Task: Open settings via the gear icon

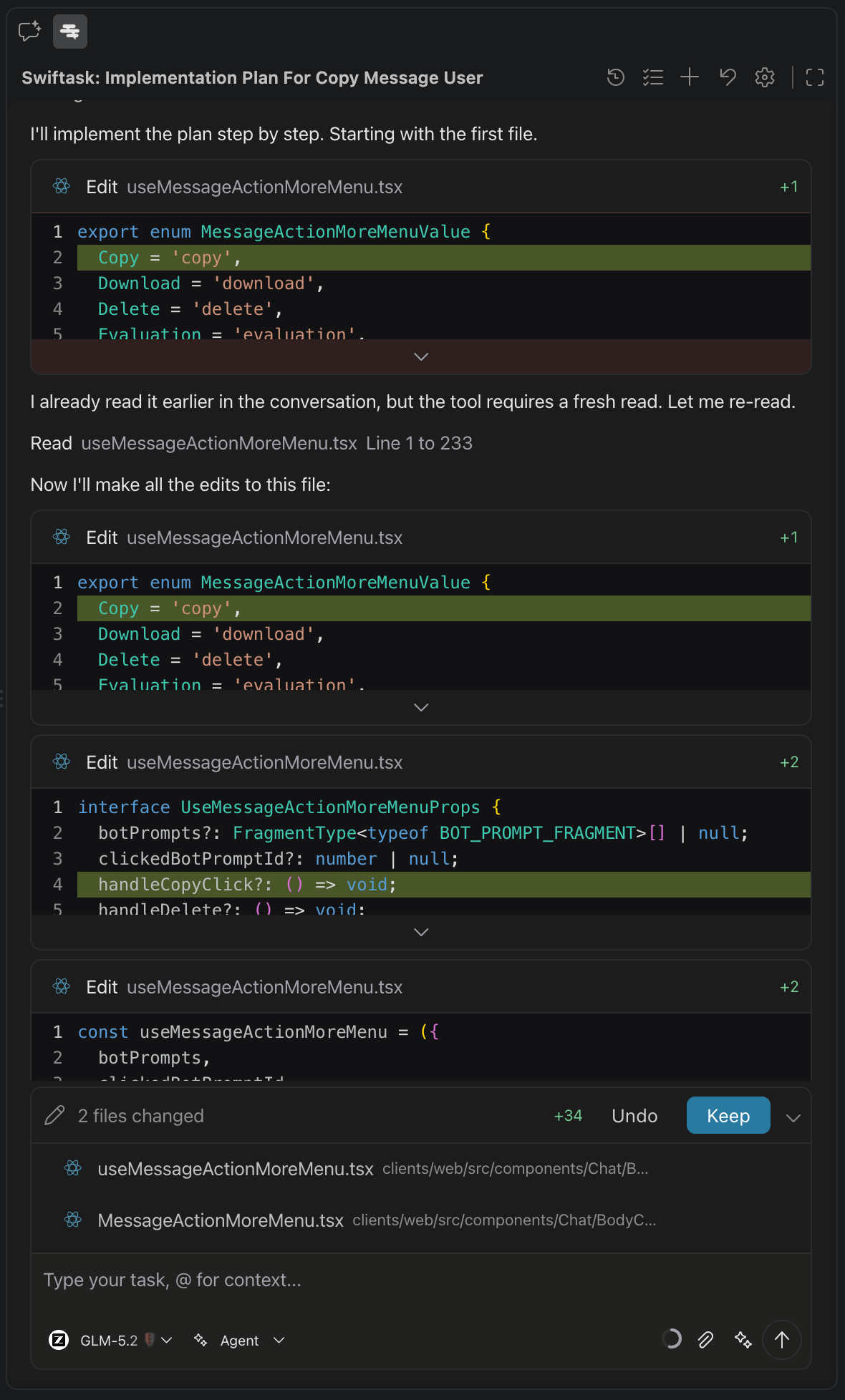Action: click(765, 77)
